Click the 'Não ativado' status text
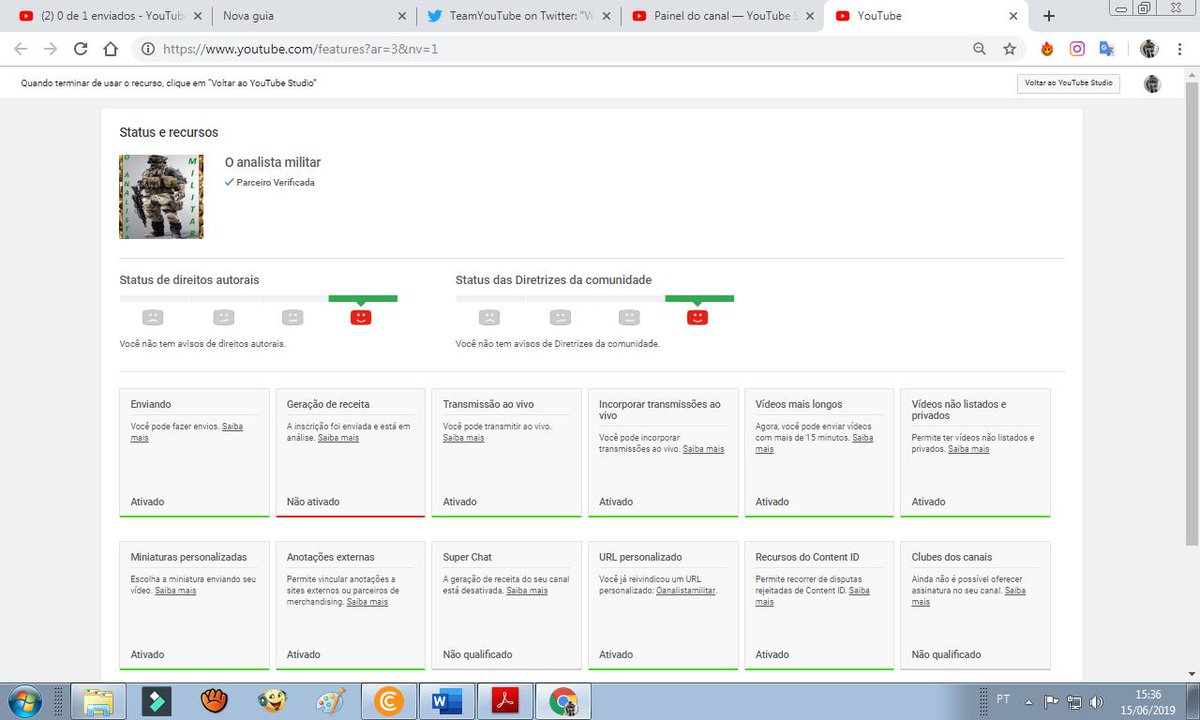1200x720 pixels. [313, 502]
